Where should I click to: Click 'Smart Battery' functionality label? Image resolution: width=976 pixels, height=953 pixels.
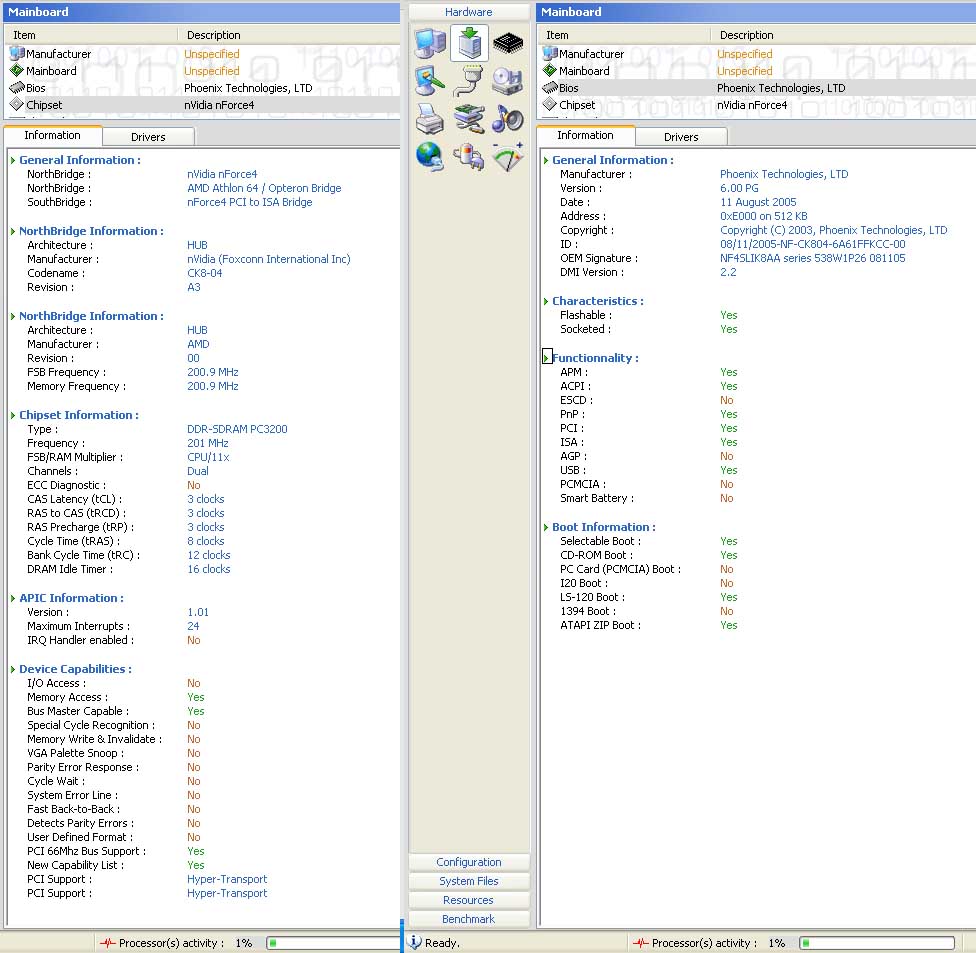tap(596, 498)
